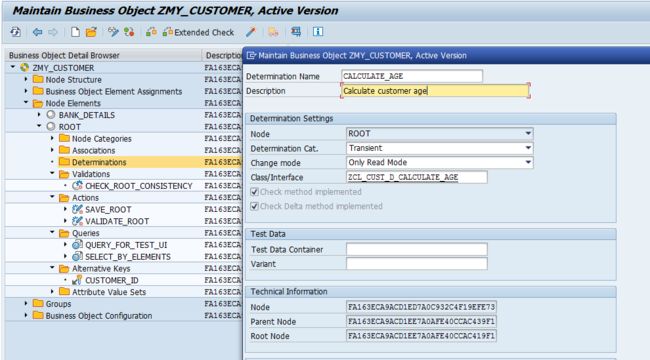This screenshot has height=360, width=650.
Task: Expand the Associations folder
Action: coord(52,150)
